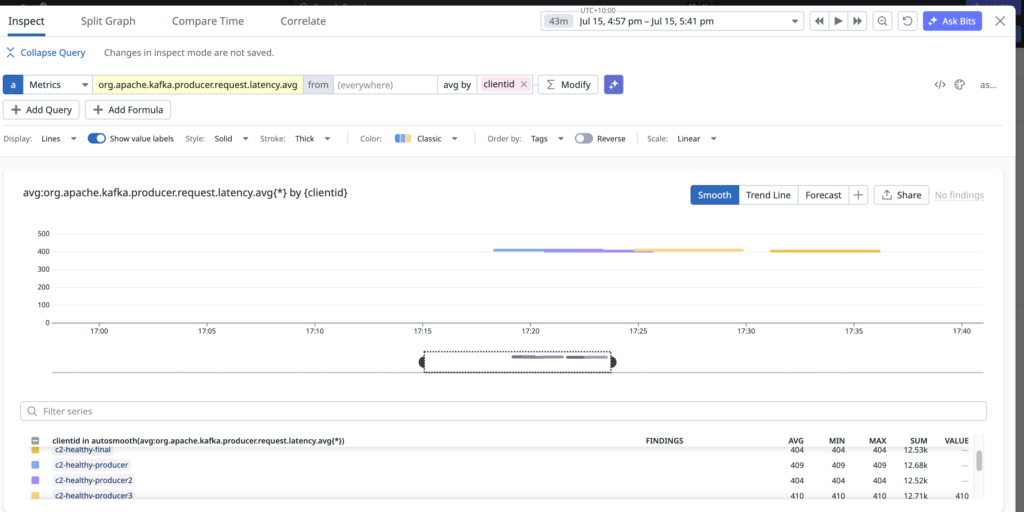The height and width of the screenshot is (512, 1024).
Task: Click the c2-healthy-producer blue color swatch
Action: click(35, 465)
